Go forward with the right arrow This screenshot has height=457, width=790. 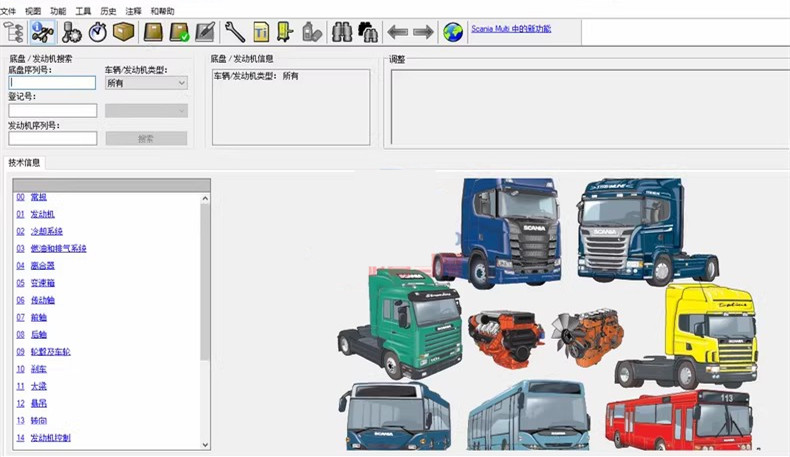coord(423,33)
